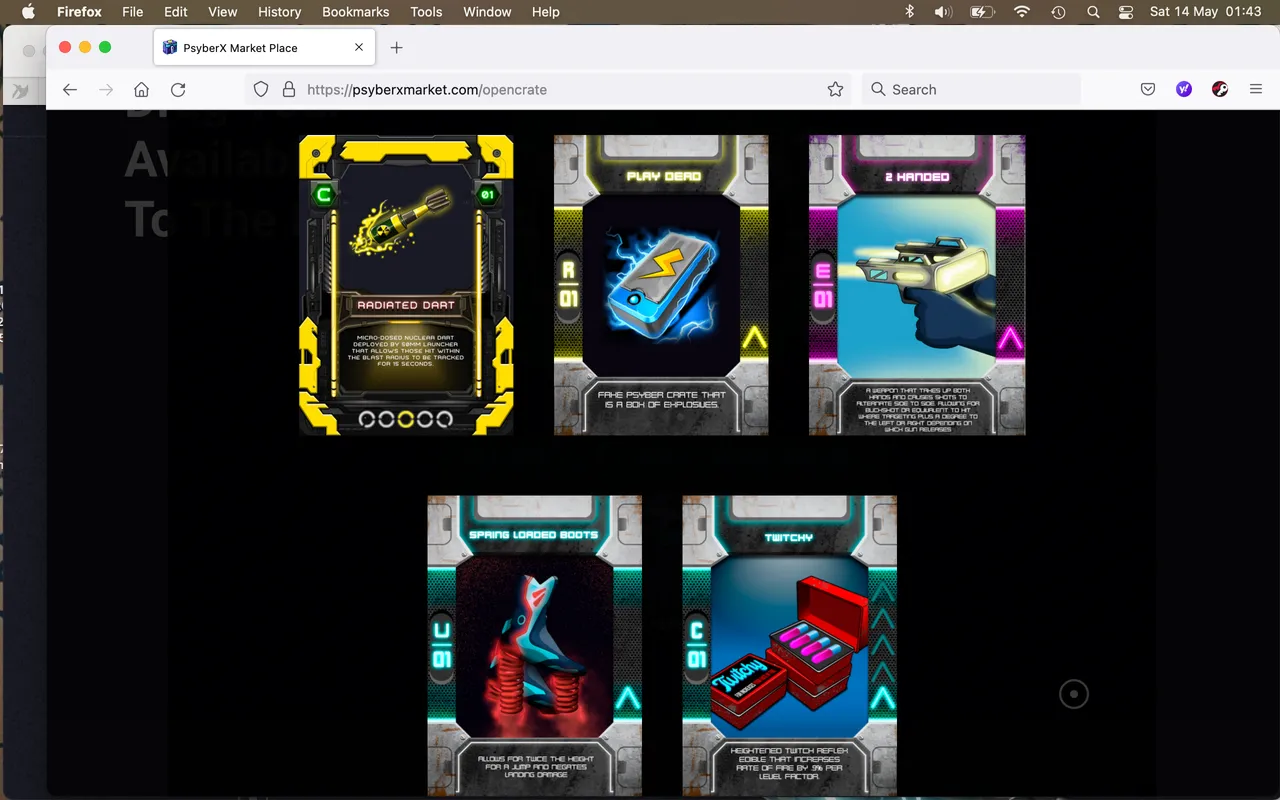Open the purple extension icon in toolbar
This screenshot has height=800, width=1280.
tap(1184, 89)
